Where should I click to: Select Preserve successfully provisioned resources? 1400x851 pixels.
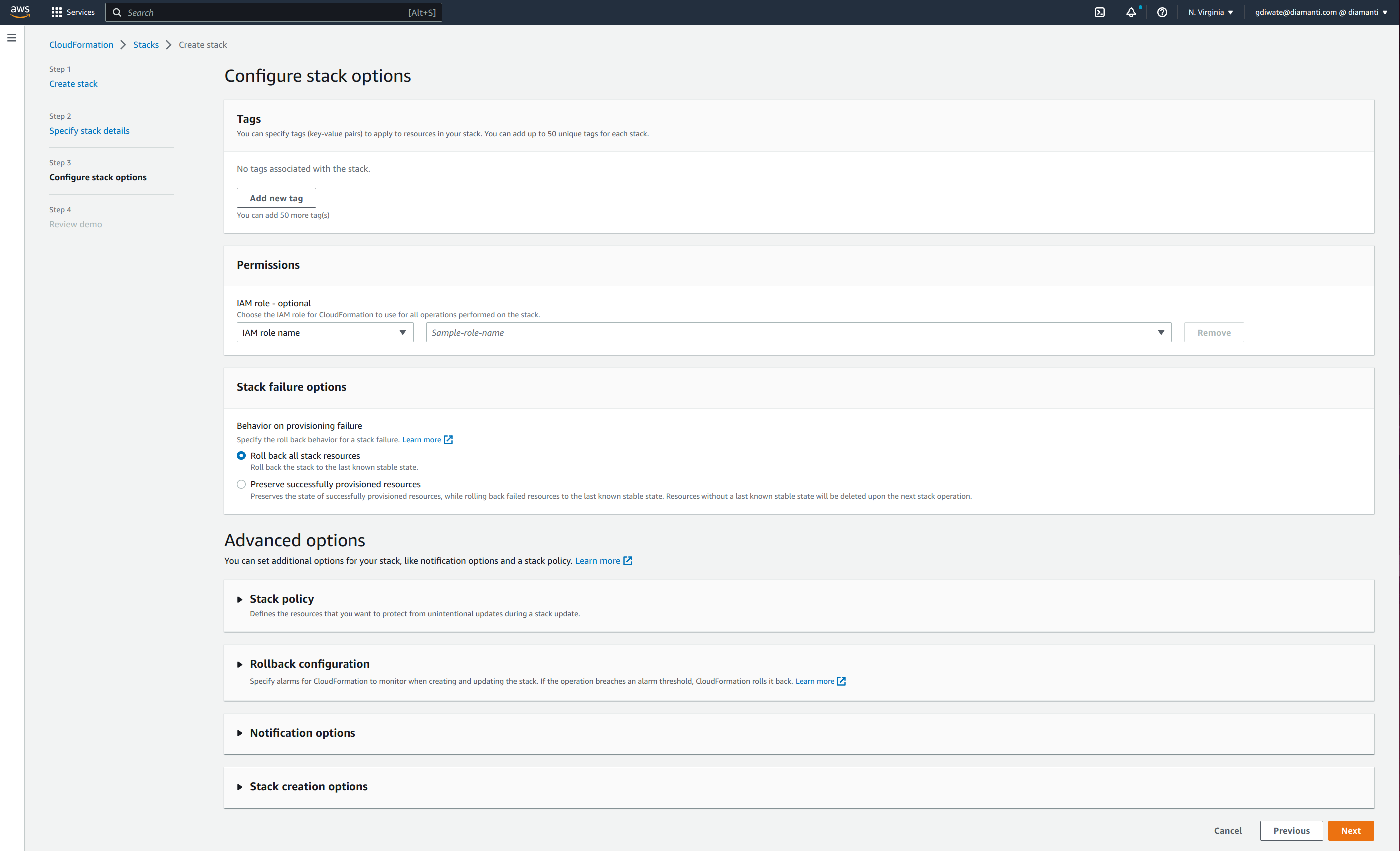[x=241, y=484]
